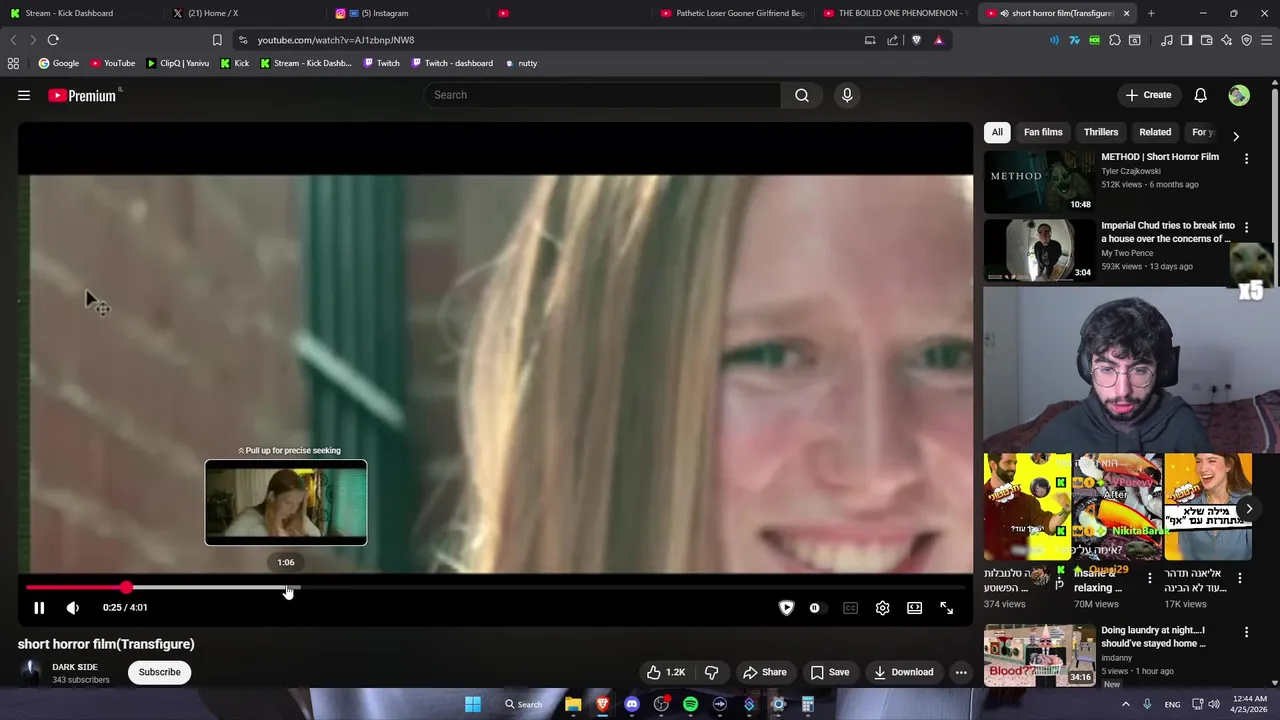
Task: Save video to playlist
Action: 830,672
